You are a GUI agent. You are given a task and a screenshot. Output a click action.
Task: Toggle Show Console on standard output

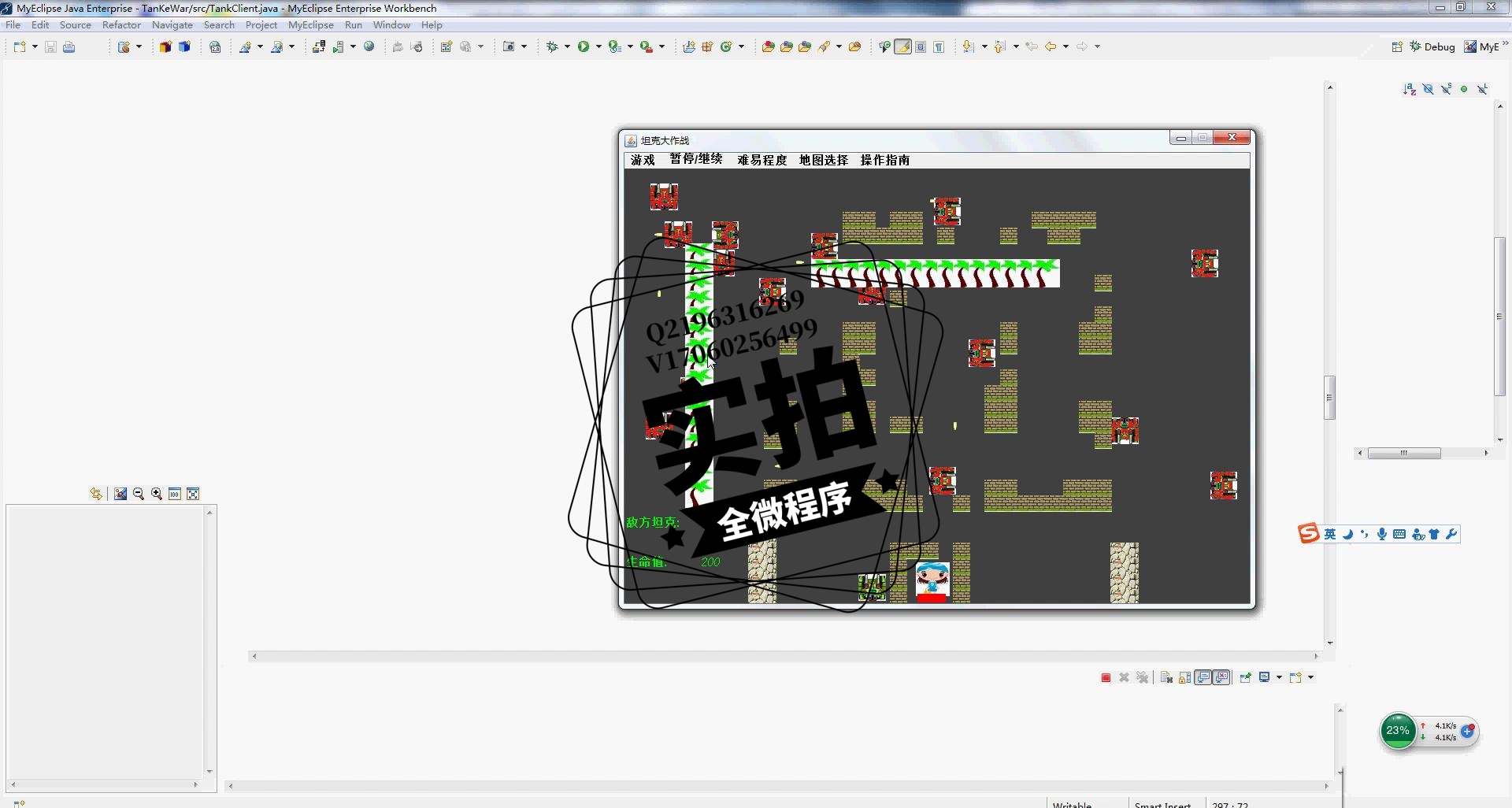point(1203,677)
